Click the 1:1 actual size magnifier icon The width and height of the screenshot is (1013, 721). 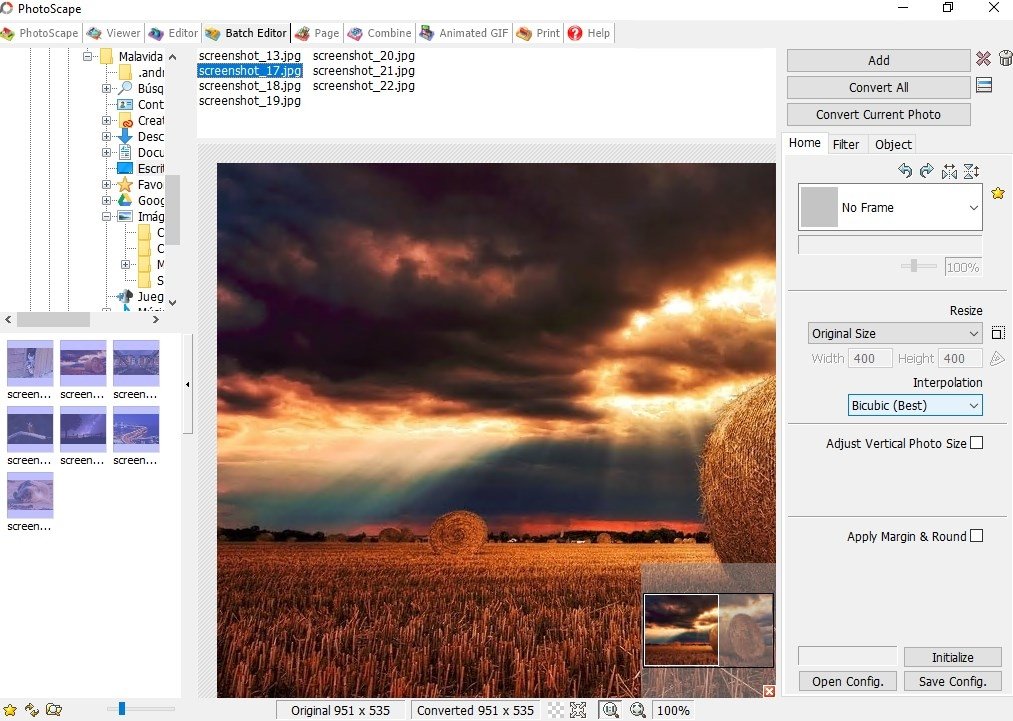[610, 710]
